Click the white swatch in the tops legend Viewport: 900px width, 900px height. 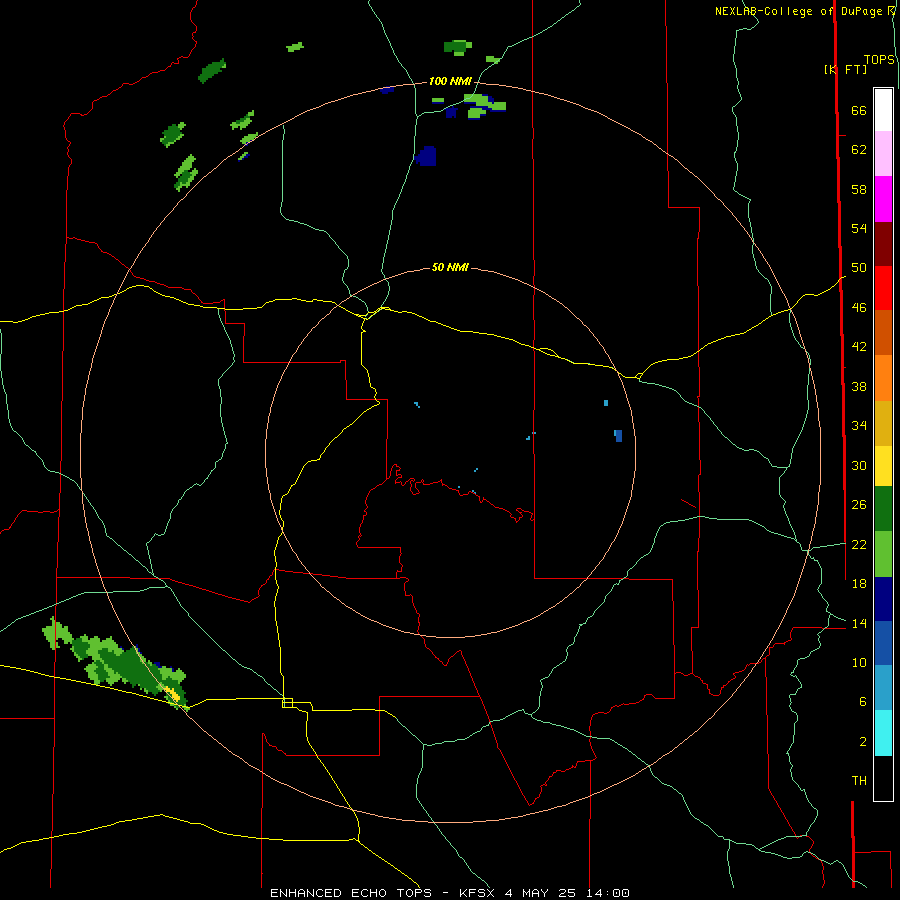pyautogui.click(x=883, y=110)
